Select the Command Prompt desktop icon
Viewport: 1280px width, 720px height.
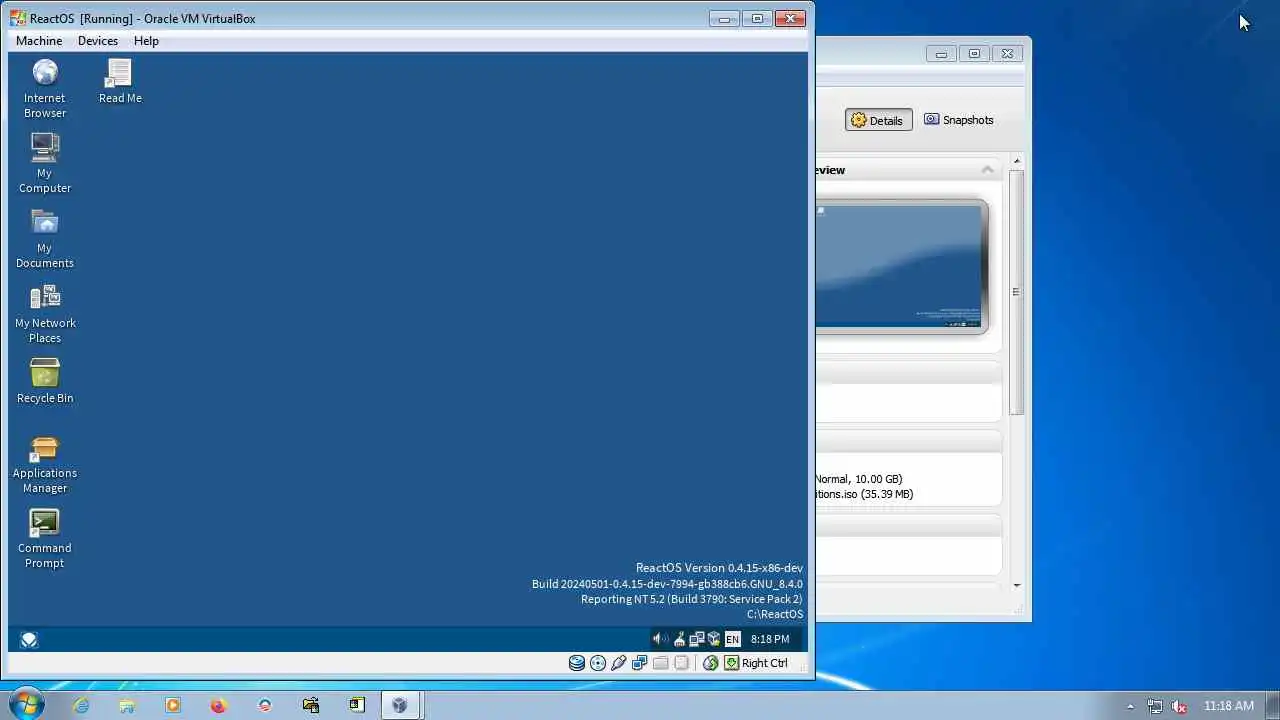(x=45, y=538)
